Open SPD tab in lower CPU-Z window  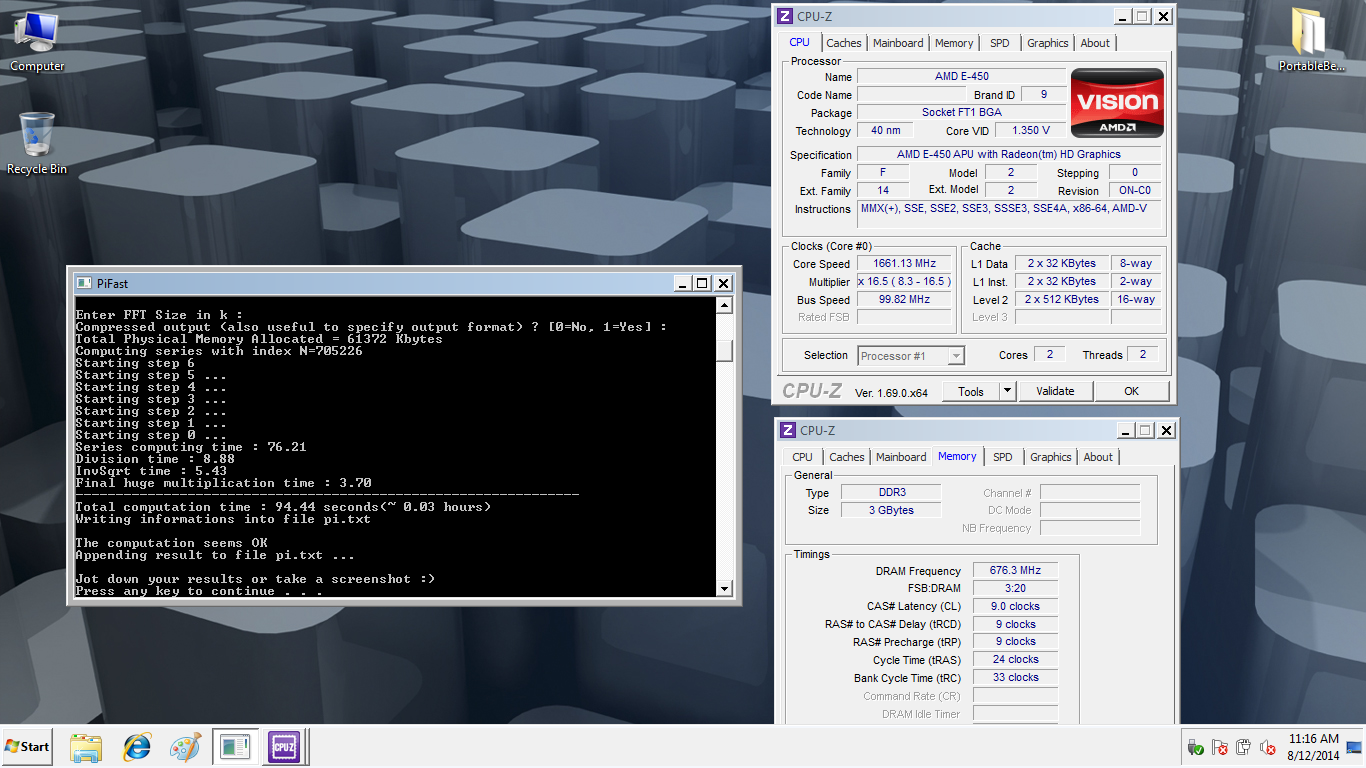coord(1003,457)
